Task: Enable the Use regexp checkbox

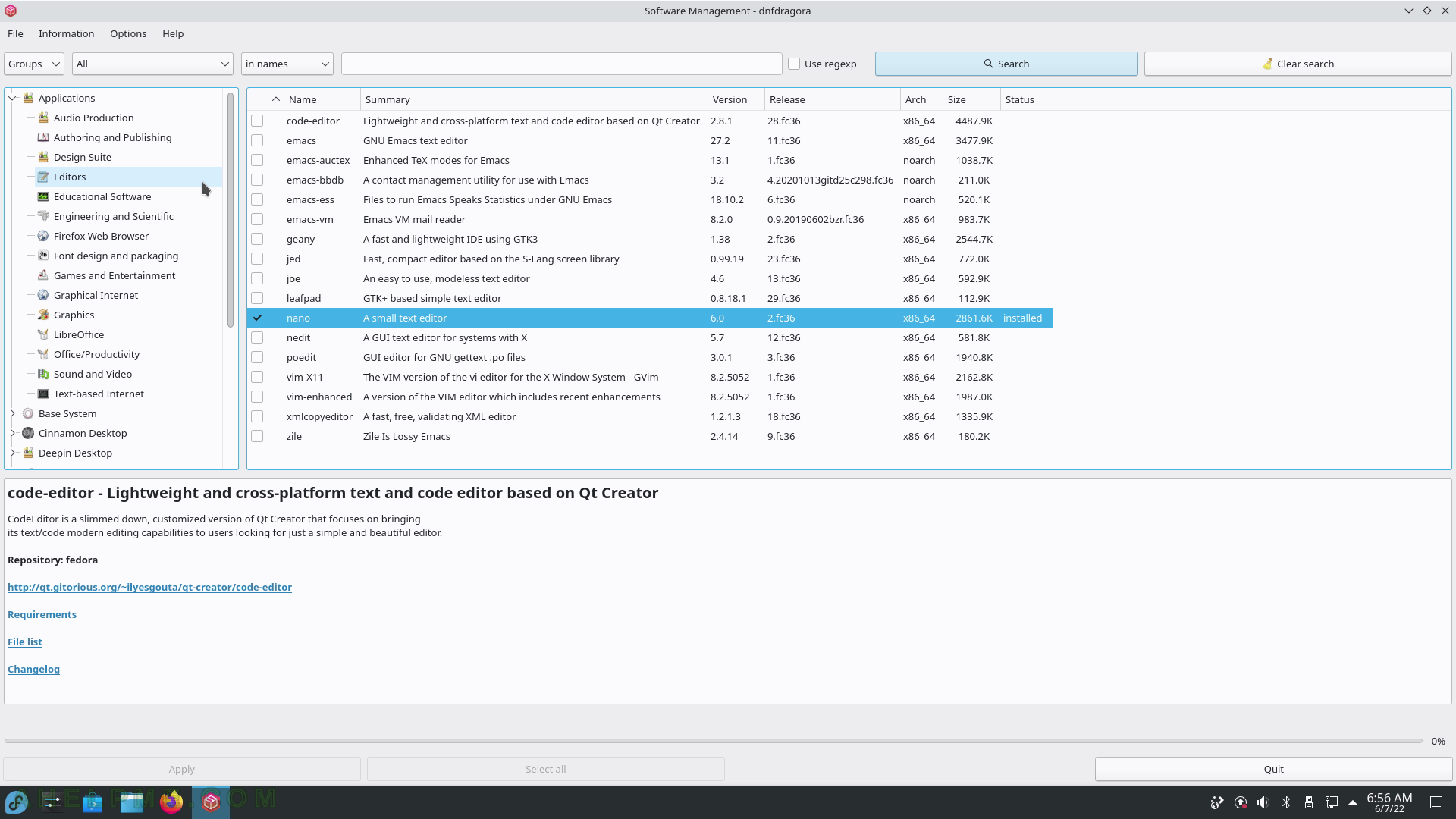Action: 794,64
